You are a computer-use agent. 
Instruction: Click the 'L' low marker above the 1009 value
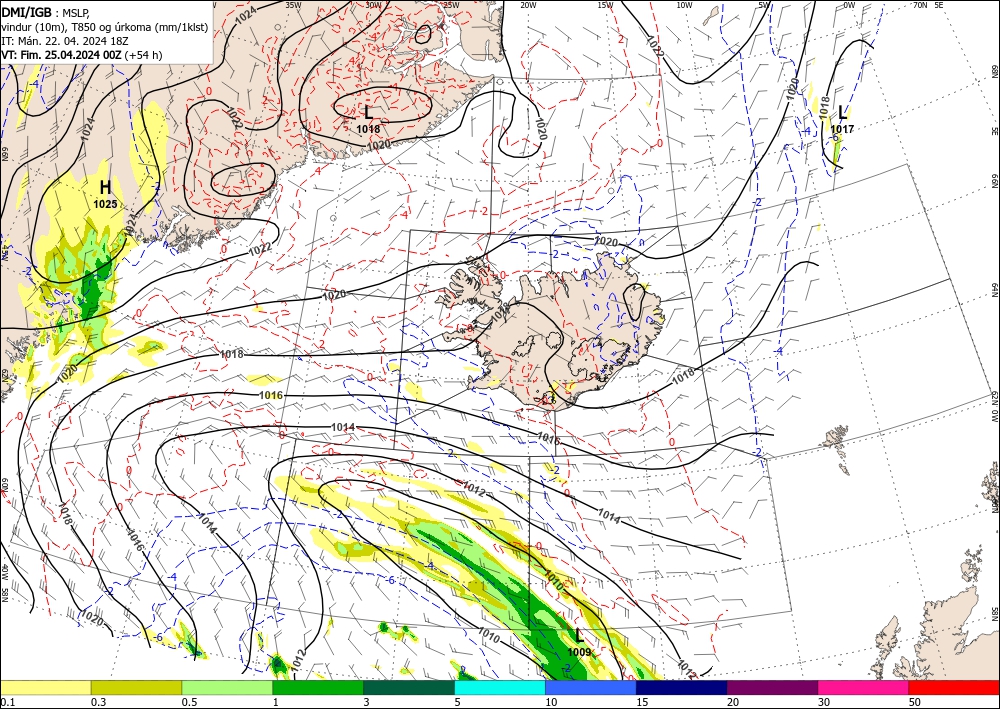click(579, 635)
